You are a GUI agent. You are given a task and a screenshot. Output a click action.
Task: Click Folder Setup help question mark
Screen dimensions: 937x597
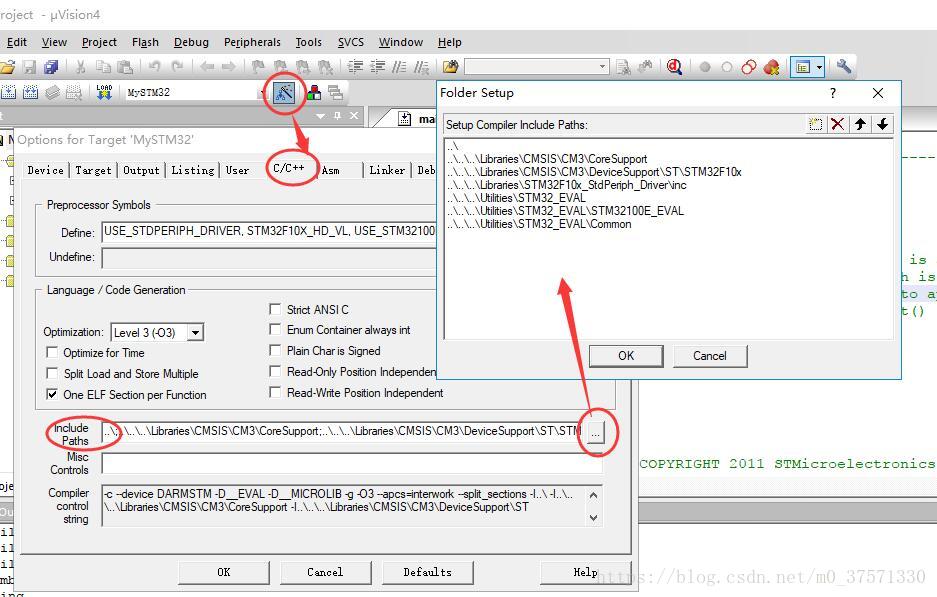832,93
